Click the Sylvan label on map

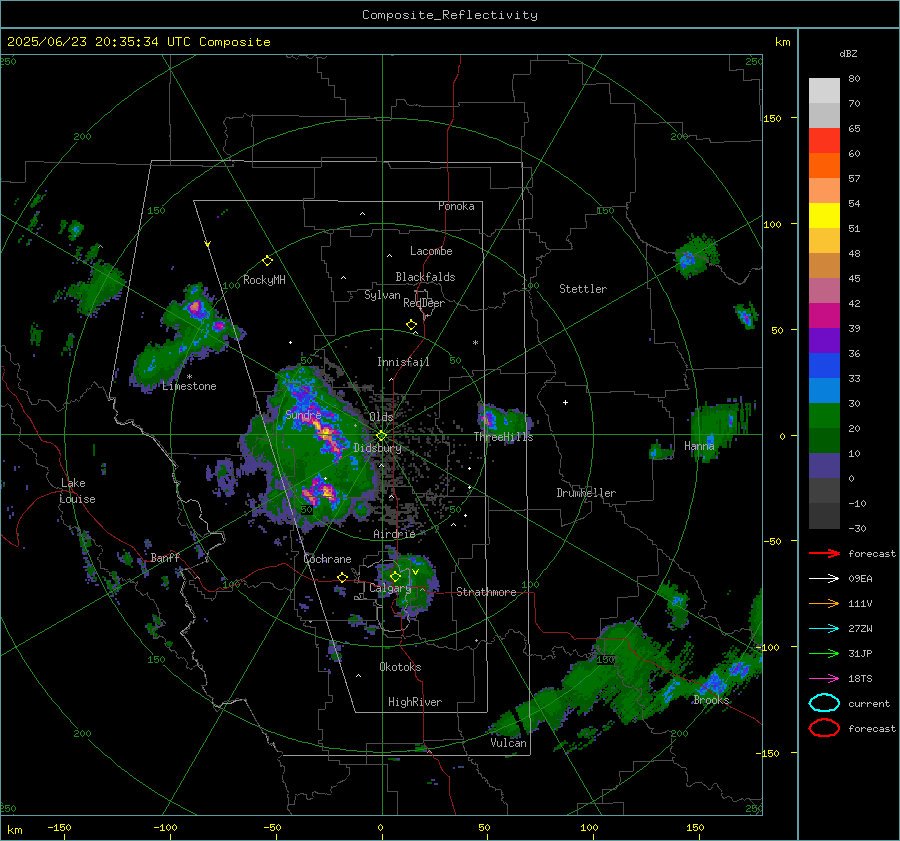(382, 295)
